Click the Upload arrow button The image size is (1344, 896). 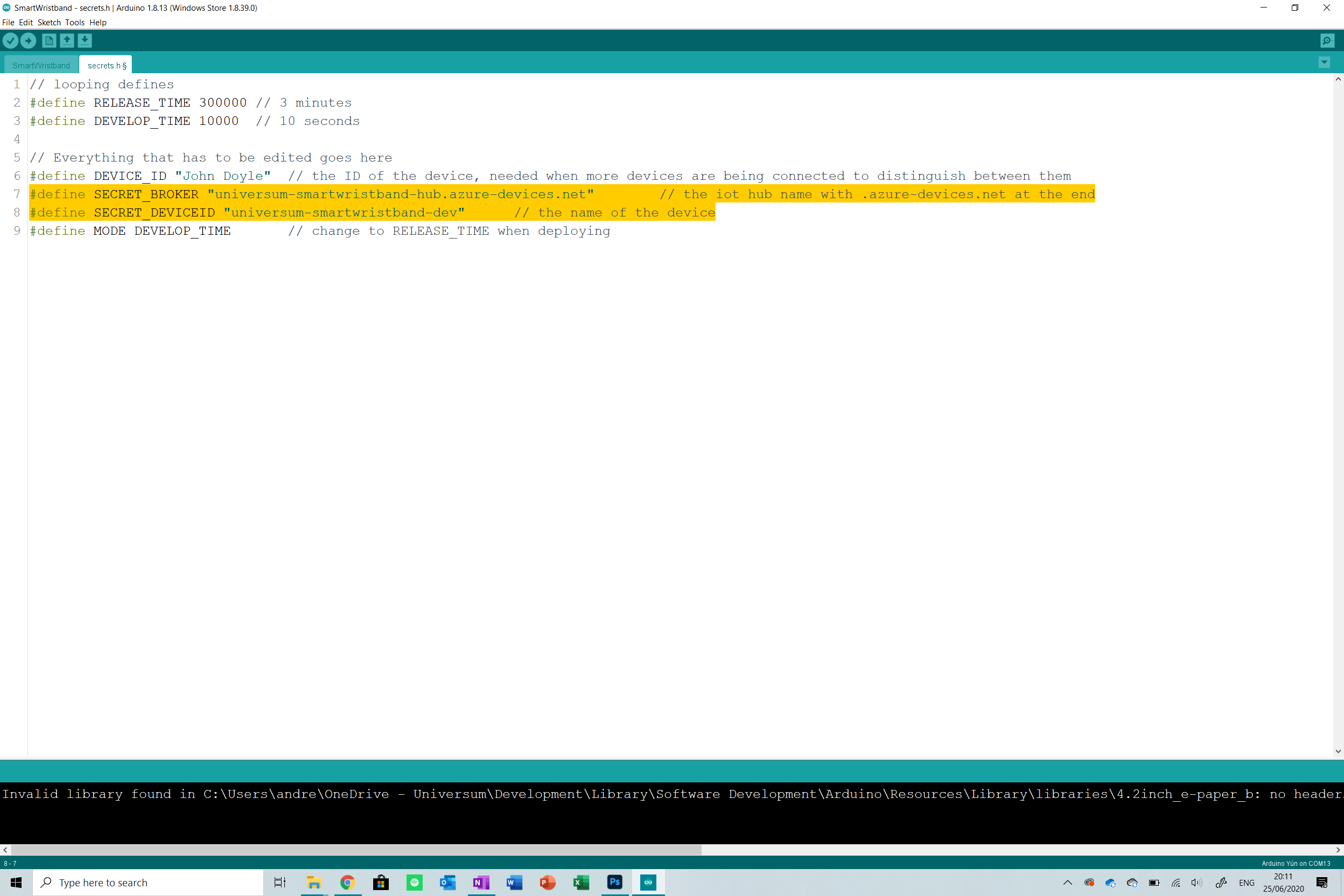tap(28, 40)
